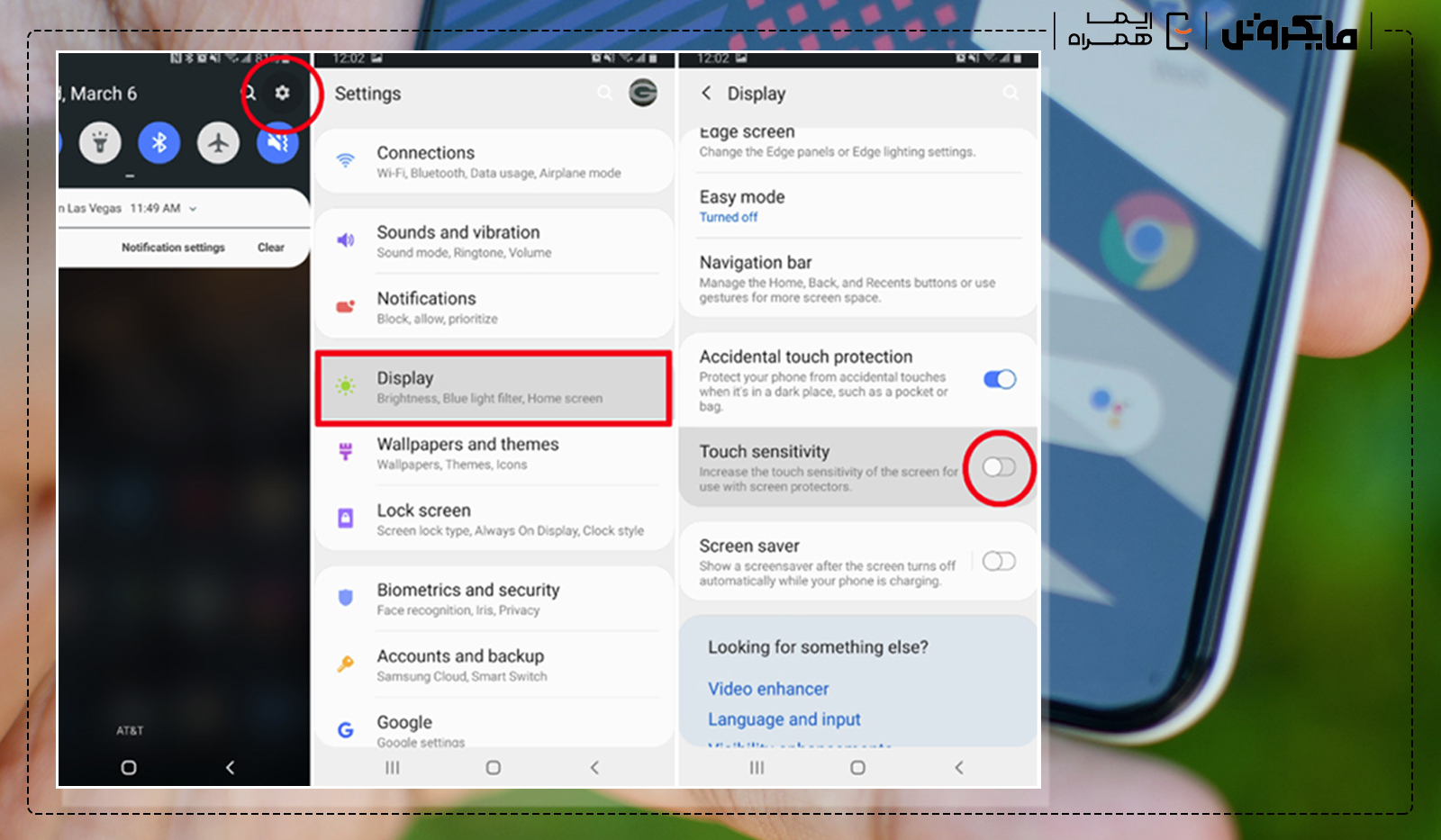Screen dimensions: 1441x840
Task: Toggle the mute sound quick setting
Action: pos(277,143)
